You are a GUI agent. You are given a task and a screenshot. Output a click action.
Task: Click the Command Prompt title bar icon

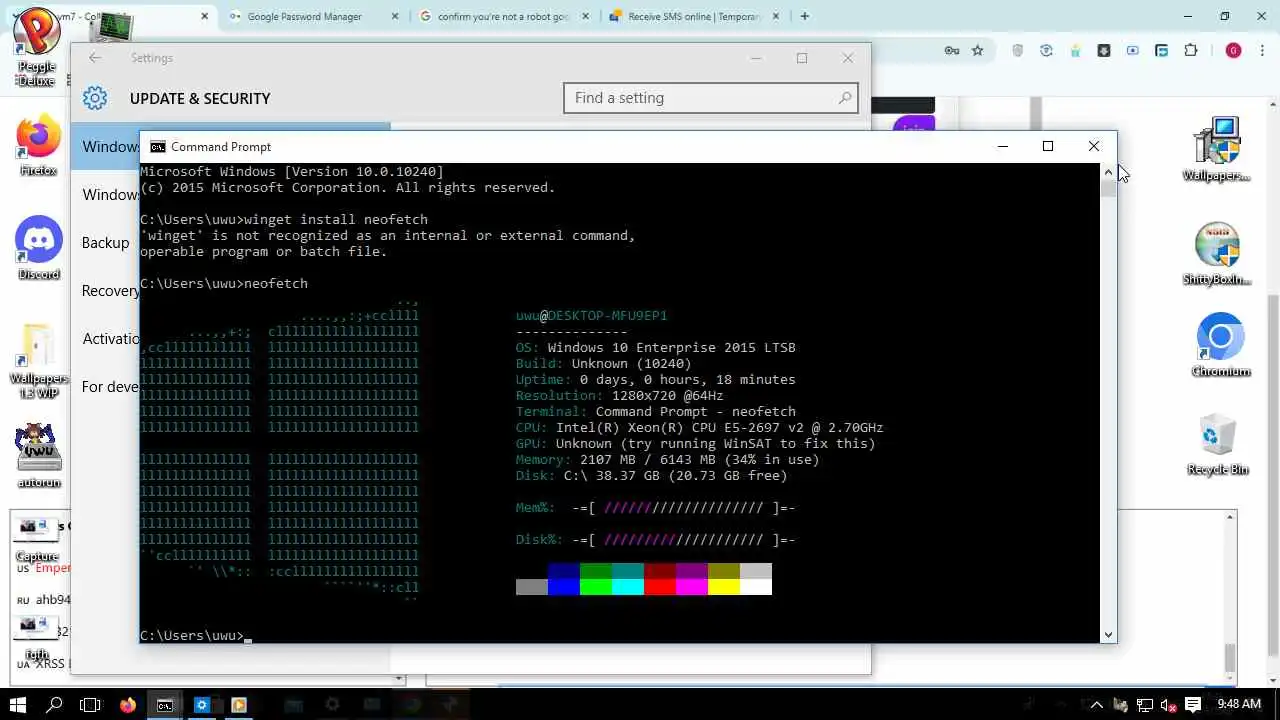[x=157, y=146]
